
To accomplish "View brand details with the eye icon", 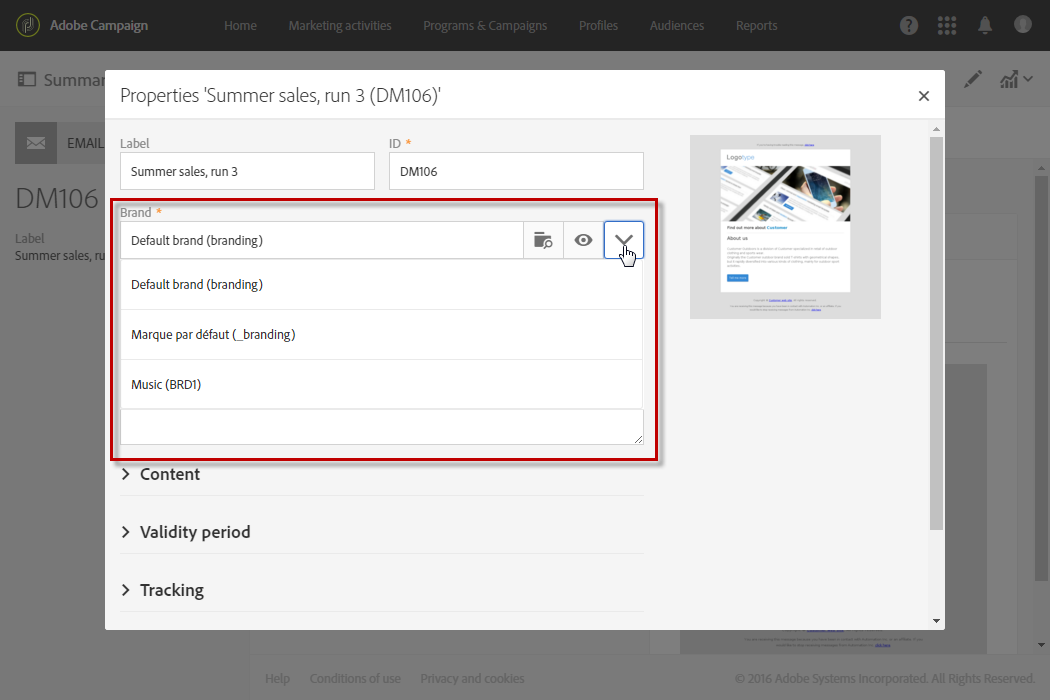I will [583, 240].
